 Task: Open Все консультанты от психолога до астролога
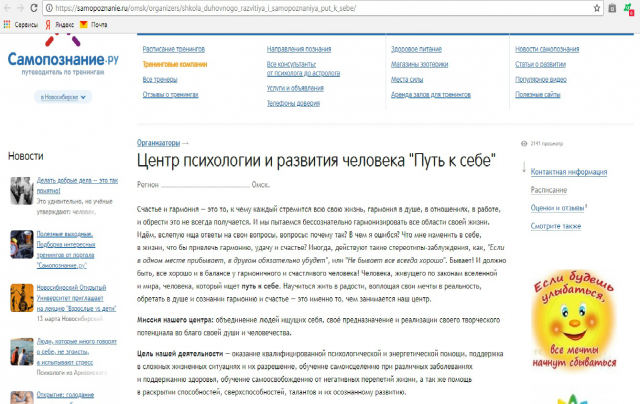(303, 69)
